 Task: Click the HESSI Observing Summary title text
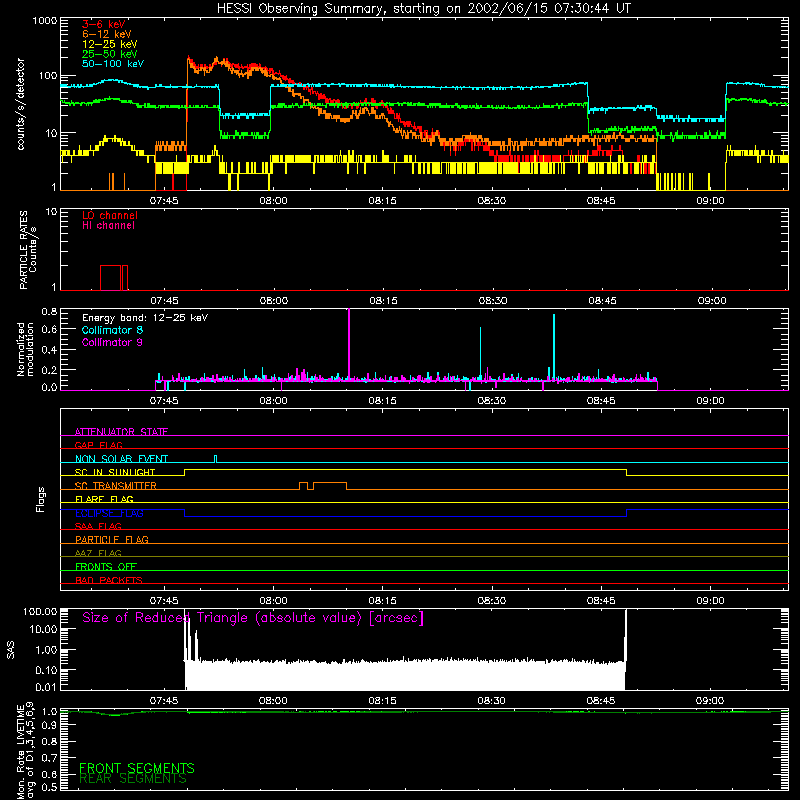pos(423,9)
